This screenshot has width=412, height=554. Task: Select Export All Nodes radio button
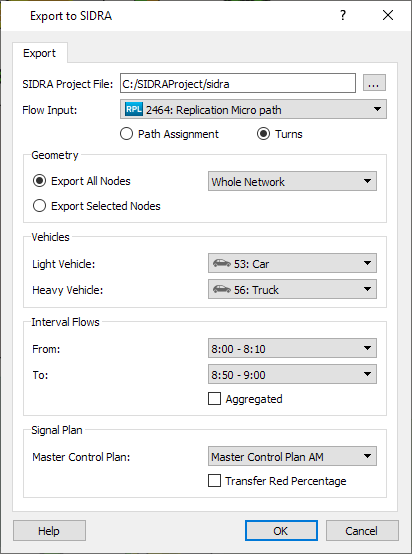click(39, 181)
